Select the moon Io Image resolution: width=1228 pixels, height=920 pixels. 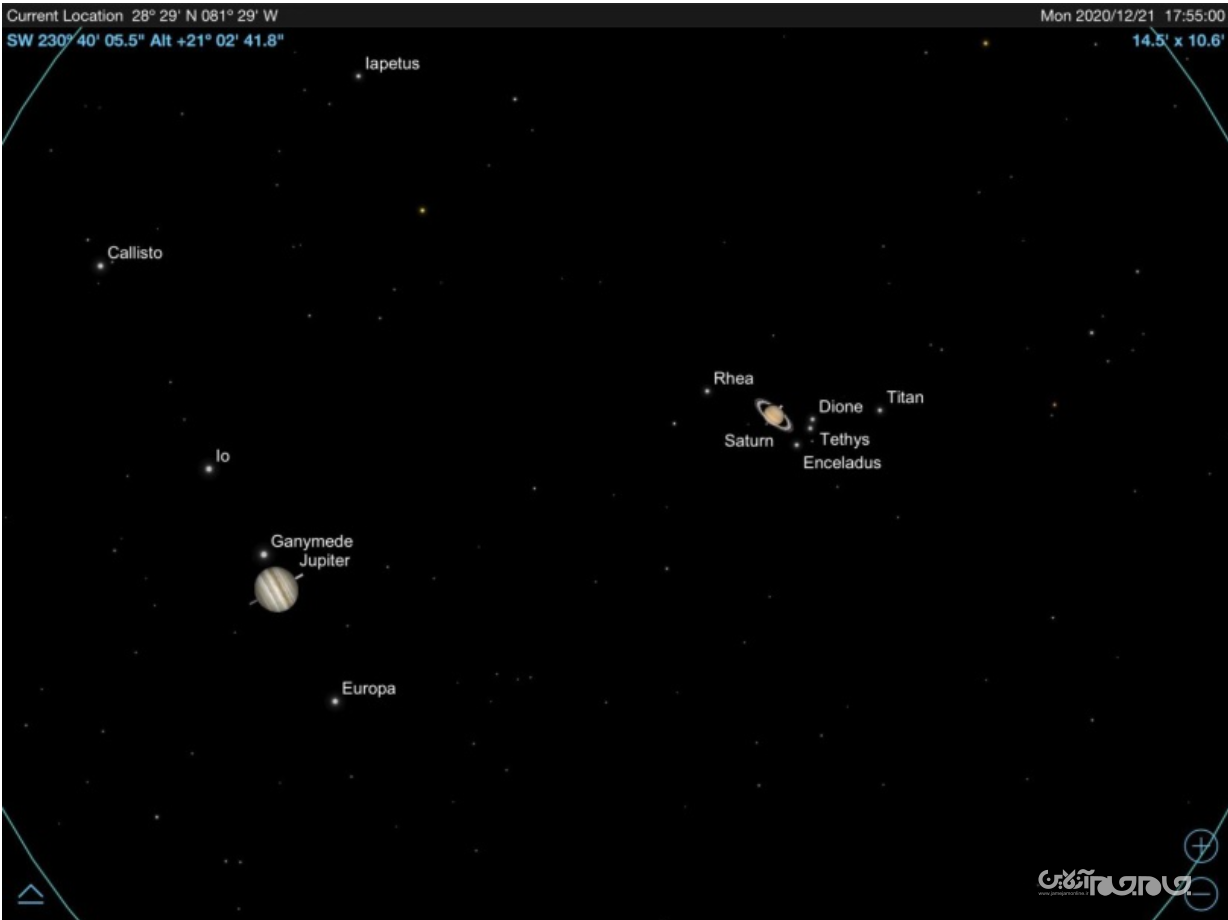pos(209,468)
